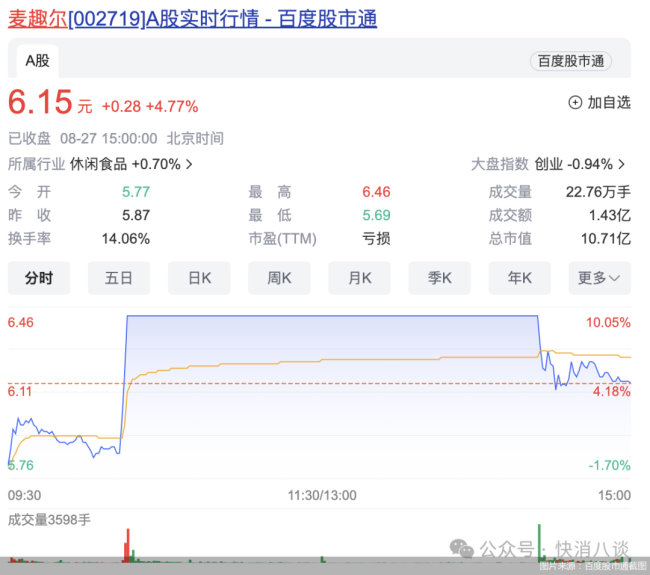Switch to the 季K chart tab

439,278
